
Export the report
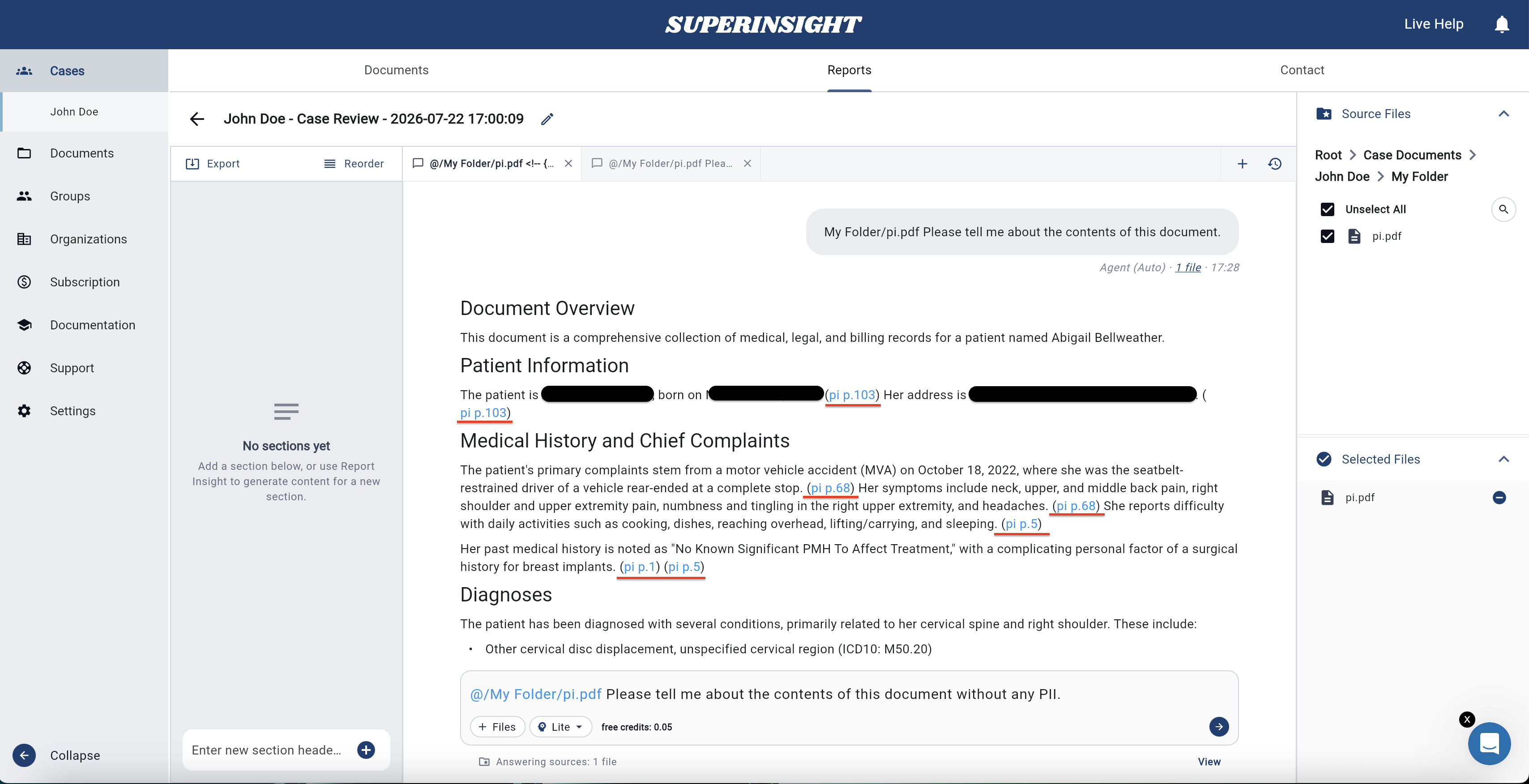(213, 164)
